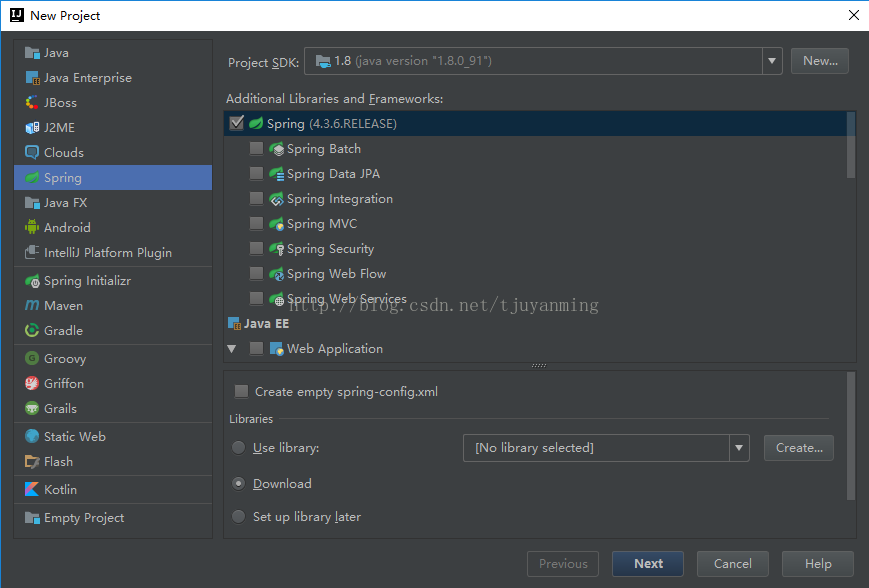Click the Static Web globe icon
The image size is (869, 588).
[x=32, y=436]
